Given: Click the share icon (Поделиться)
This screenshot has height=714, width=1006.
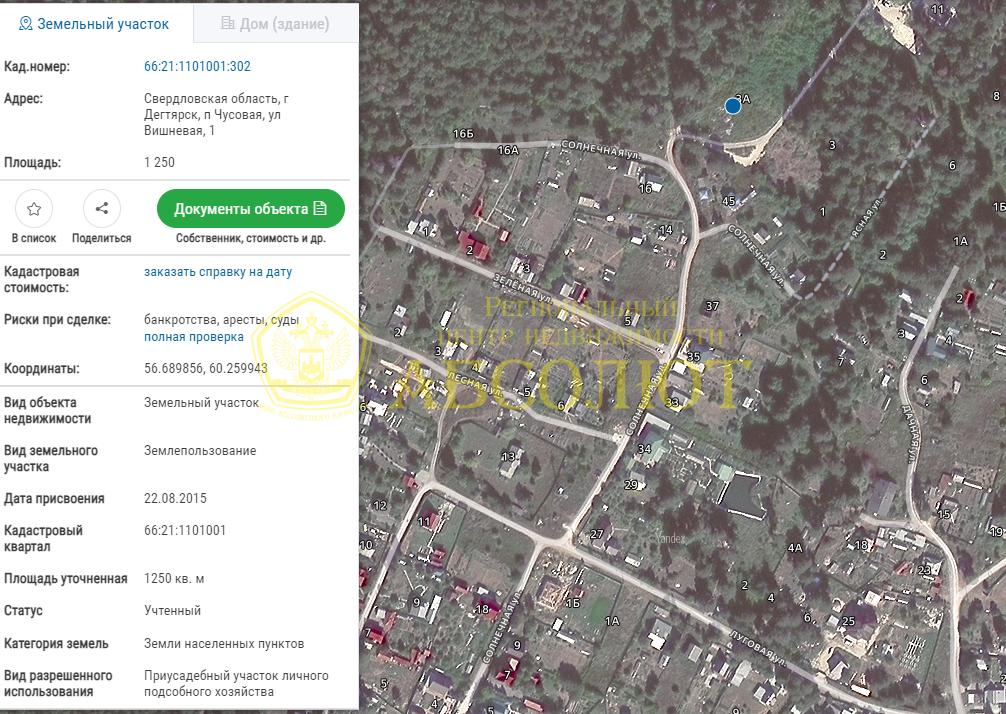Looking at the screenshot, I should (101, 208).
